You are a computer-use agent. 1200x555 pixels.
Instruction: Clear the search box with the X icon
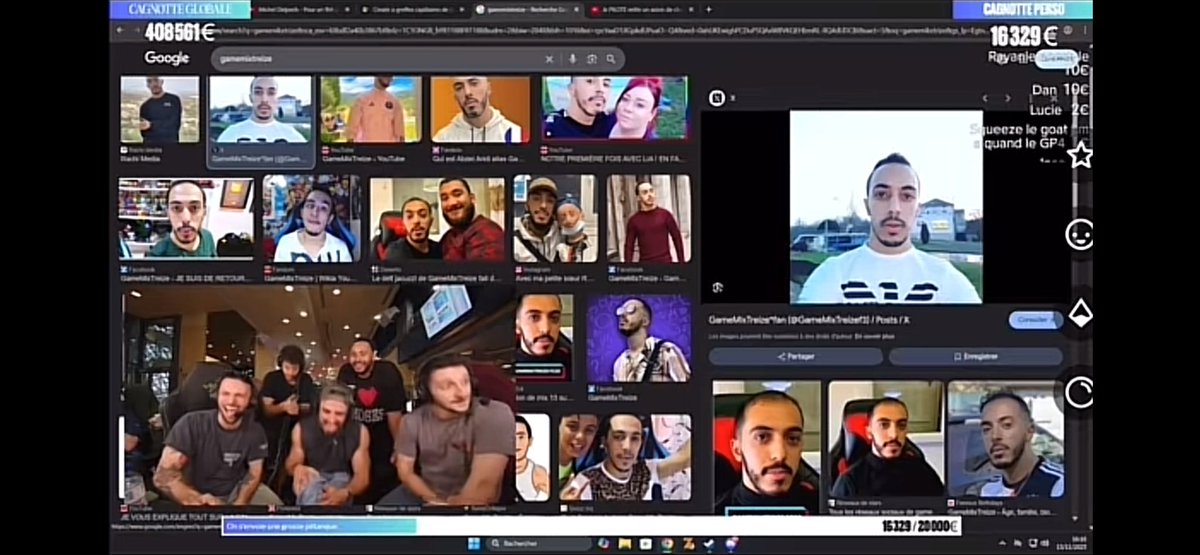tap(549, 59)
